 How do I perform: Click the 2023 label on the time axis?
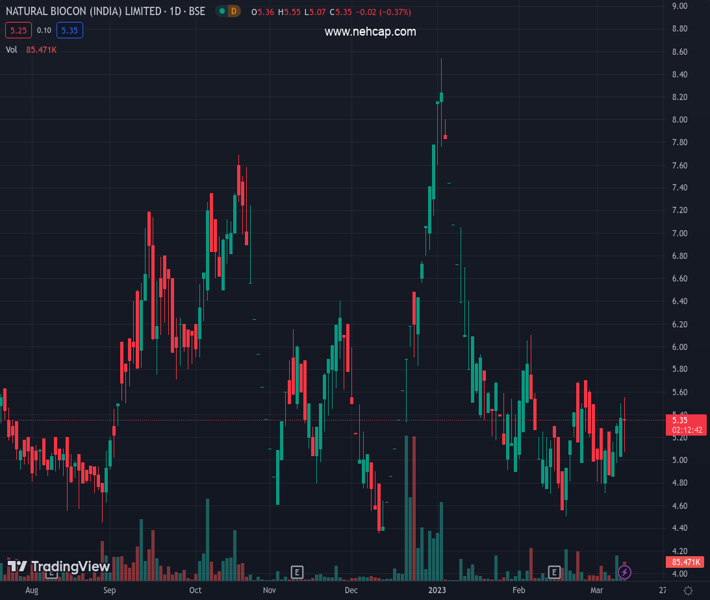coord(438,591)
